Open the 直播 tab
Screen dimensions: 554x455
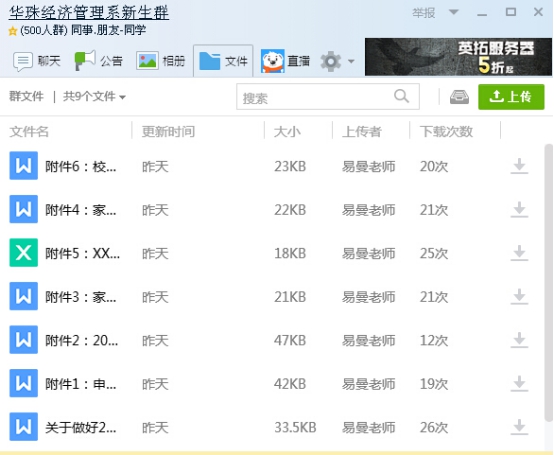pos(285,61)
